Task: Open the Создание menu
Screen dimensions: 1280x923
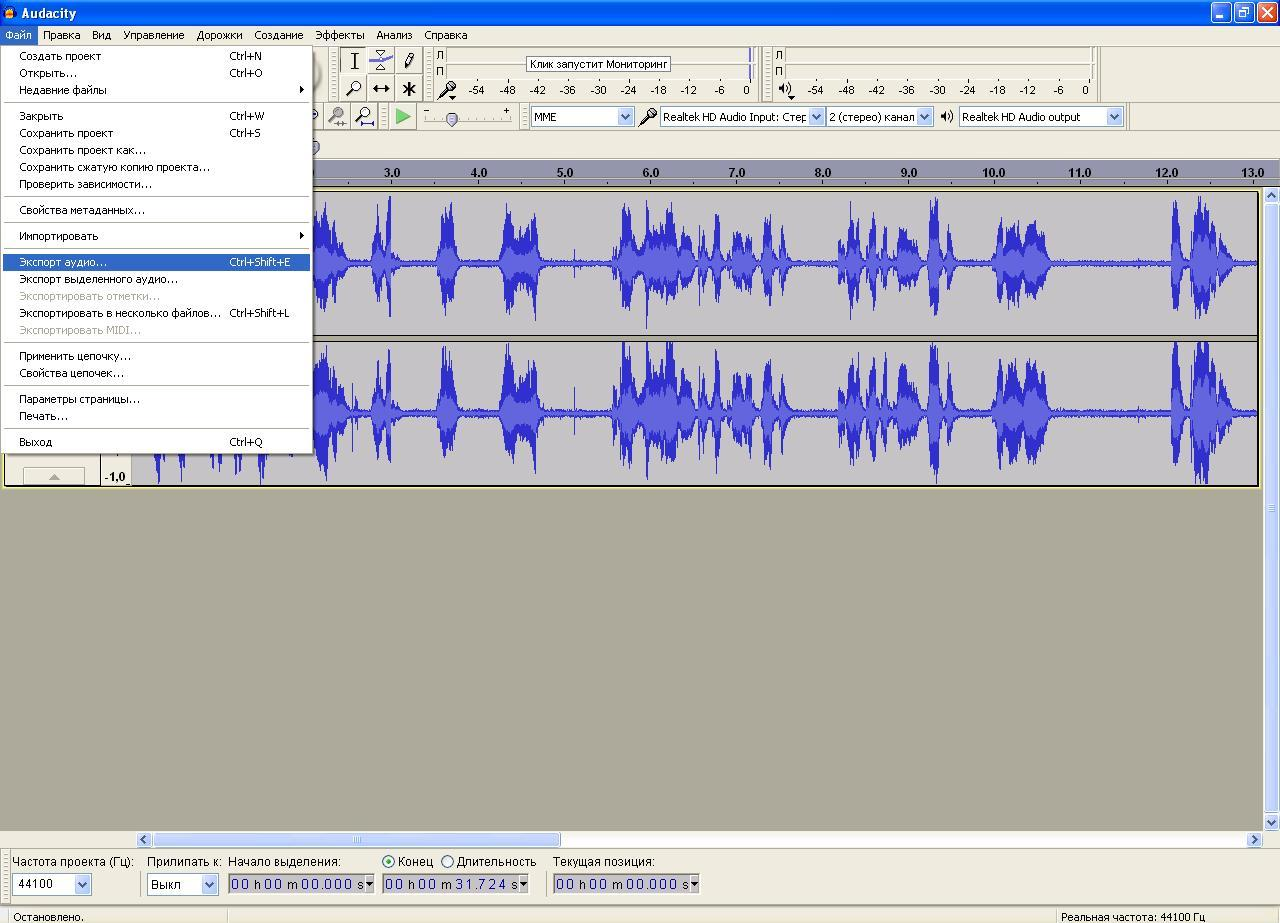Action: tap(279, 35)
